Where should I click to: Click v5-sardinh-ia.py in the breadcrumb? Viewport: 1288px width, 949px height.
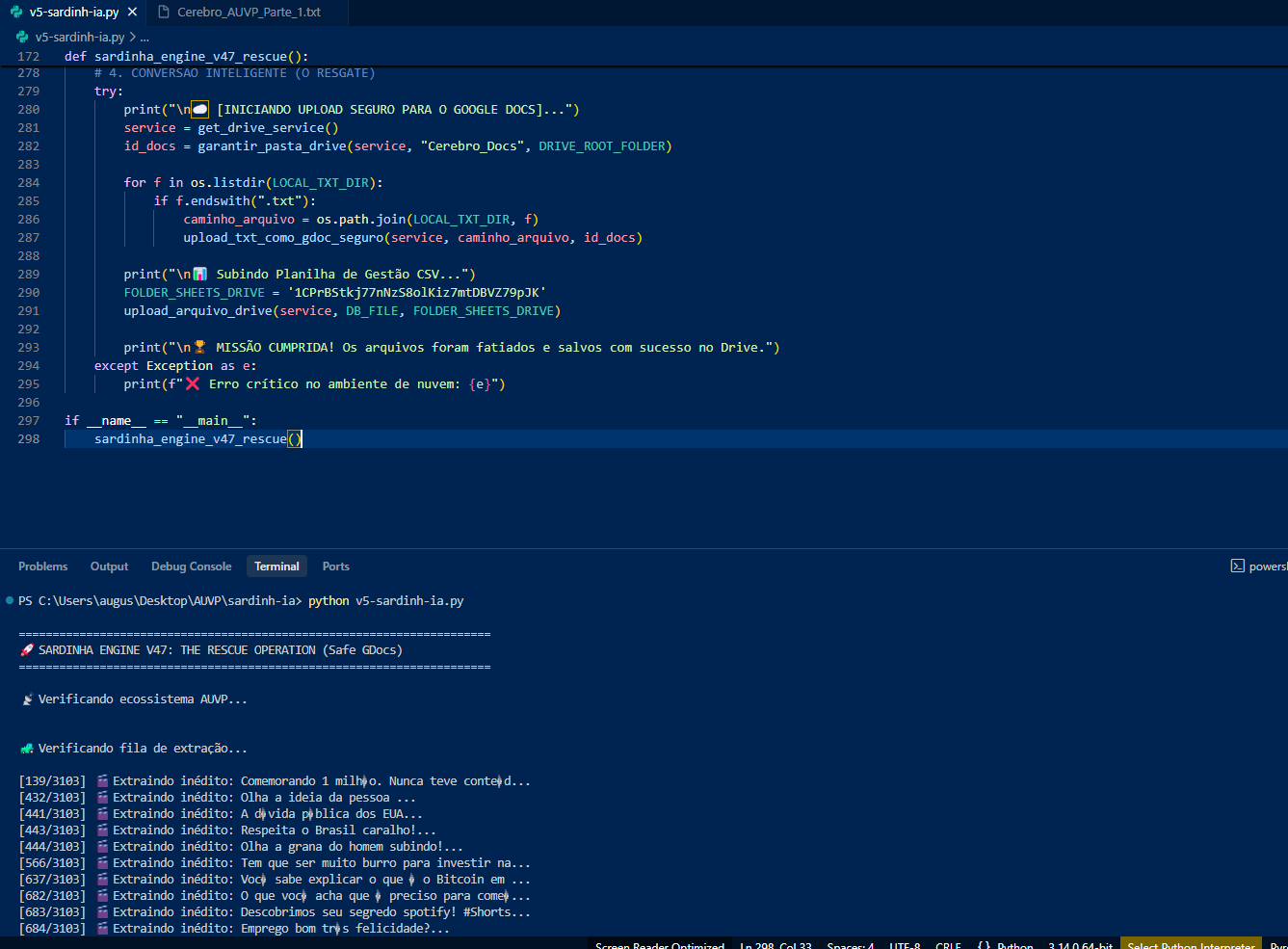coord(80,38)
